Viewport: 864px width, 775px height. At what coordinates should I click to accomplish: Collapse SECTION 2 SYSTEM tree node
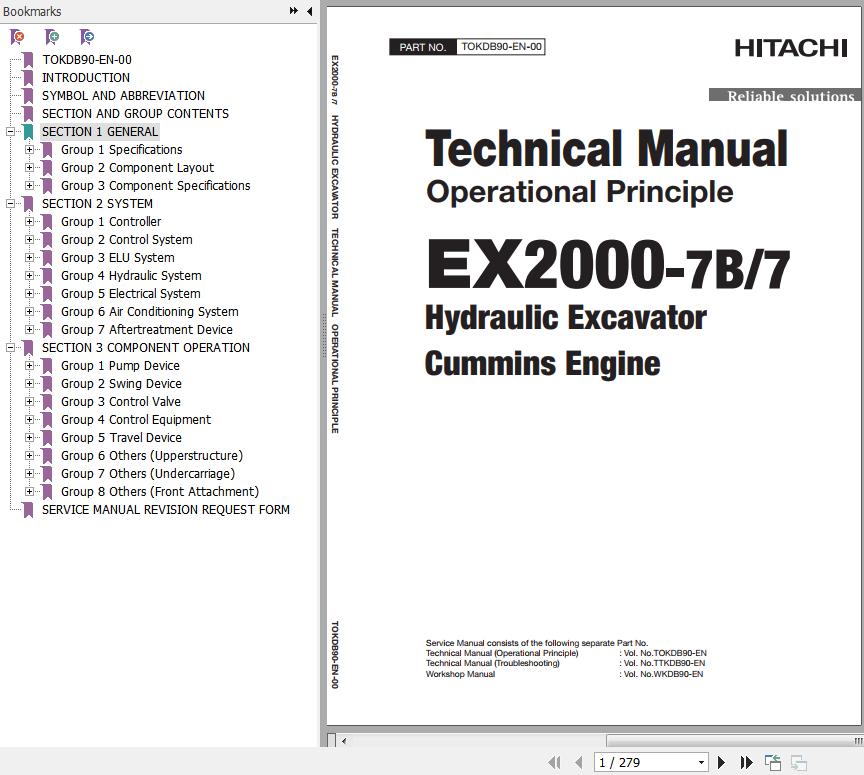[x=11, y=204]
